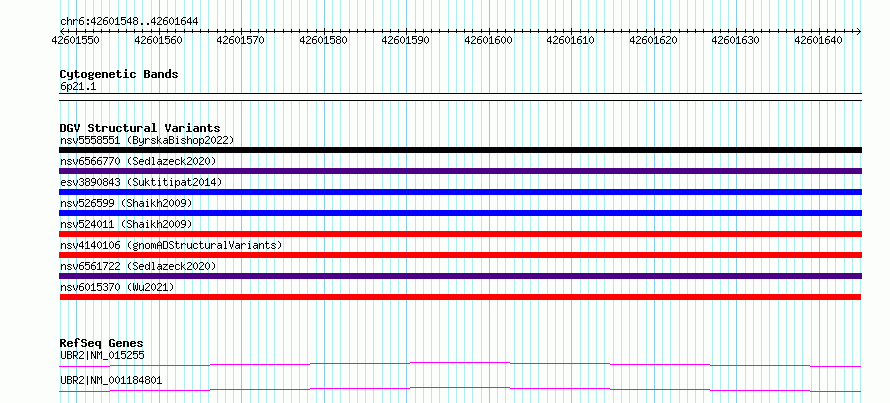
Task: Click ruler position 42601620
Action: click(x=654, y=40)
